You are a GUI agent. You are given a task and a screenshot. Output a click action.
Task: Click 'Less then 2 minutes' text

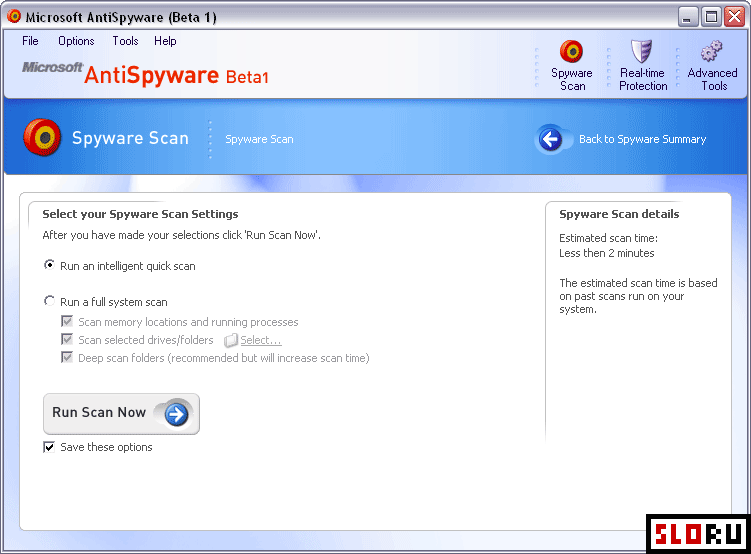[x=606, y=253]
